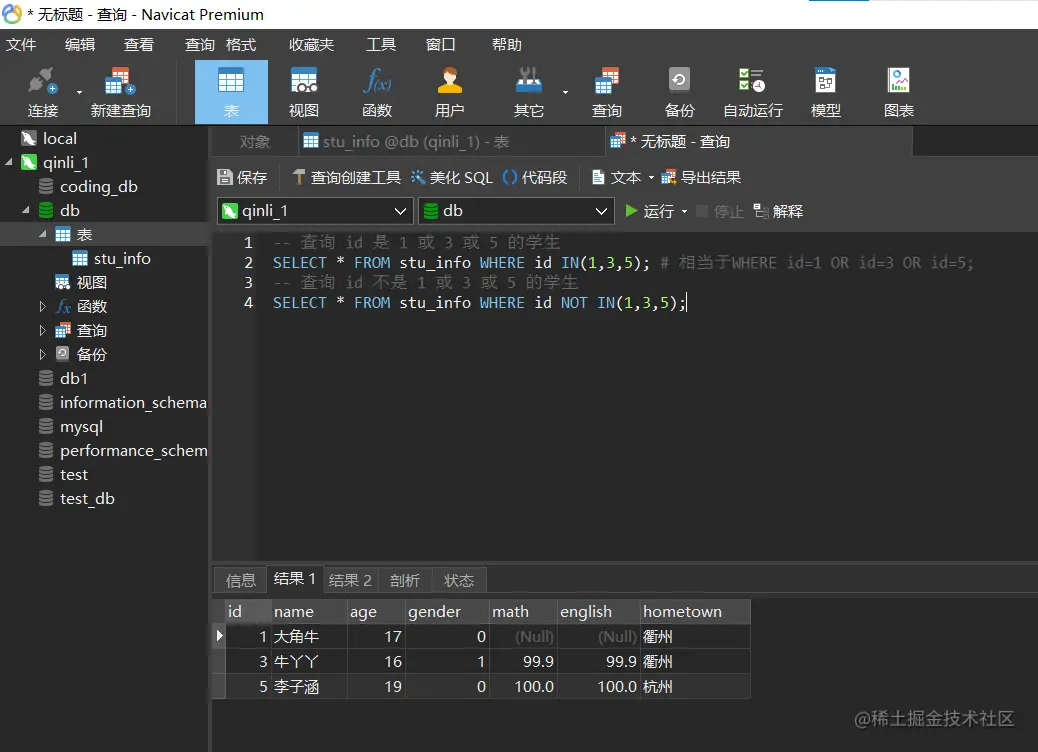The image size is (1038, 752).
Task: Click the row indicator for 大角牛
Action: (x=219, y=636)
